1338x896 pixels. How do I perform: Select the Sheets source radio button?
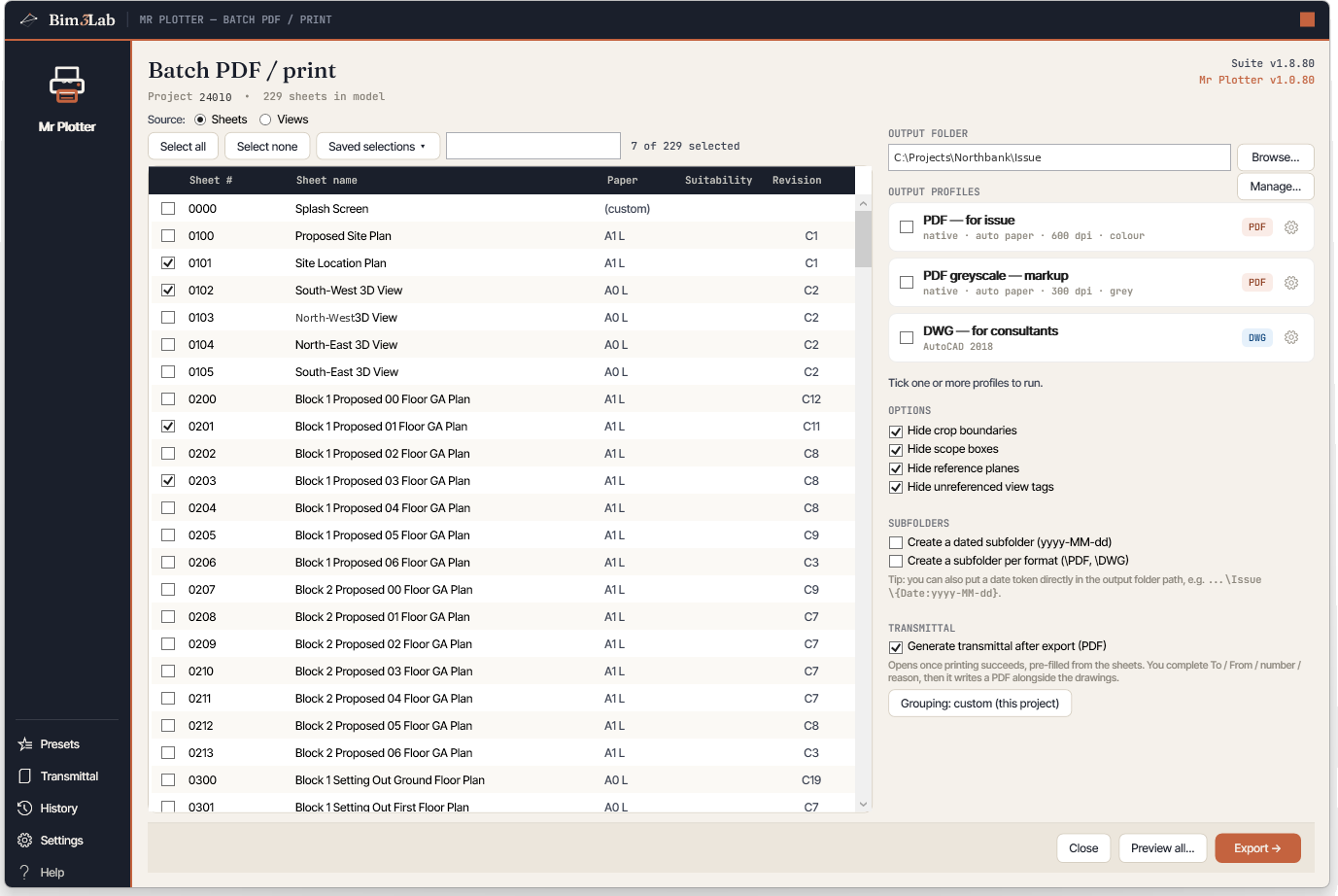point(200,120)
